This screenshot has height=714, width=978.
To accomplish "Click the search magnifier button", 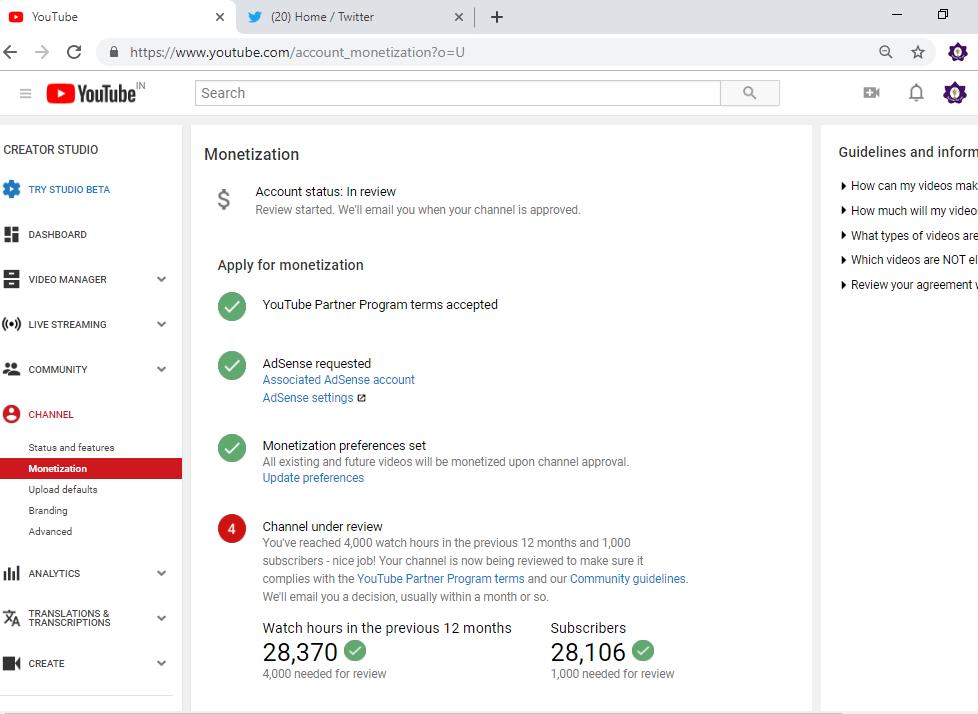I will pos(750,93).
